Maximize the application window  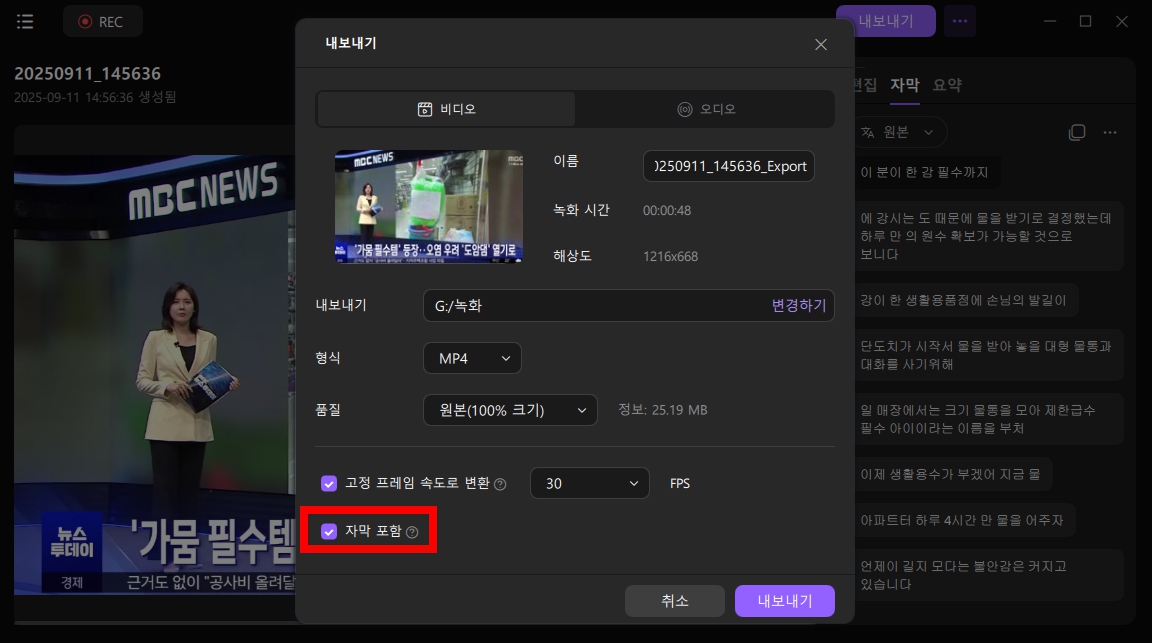click(x=1085, y=21)
